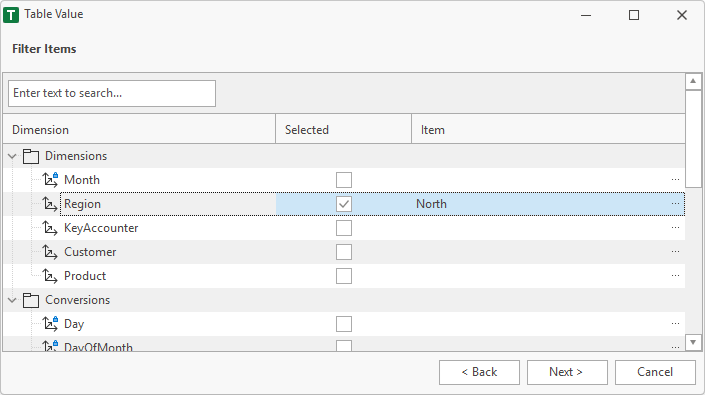
Task: Open the ellipsis for the Product row
Action: 675,276
